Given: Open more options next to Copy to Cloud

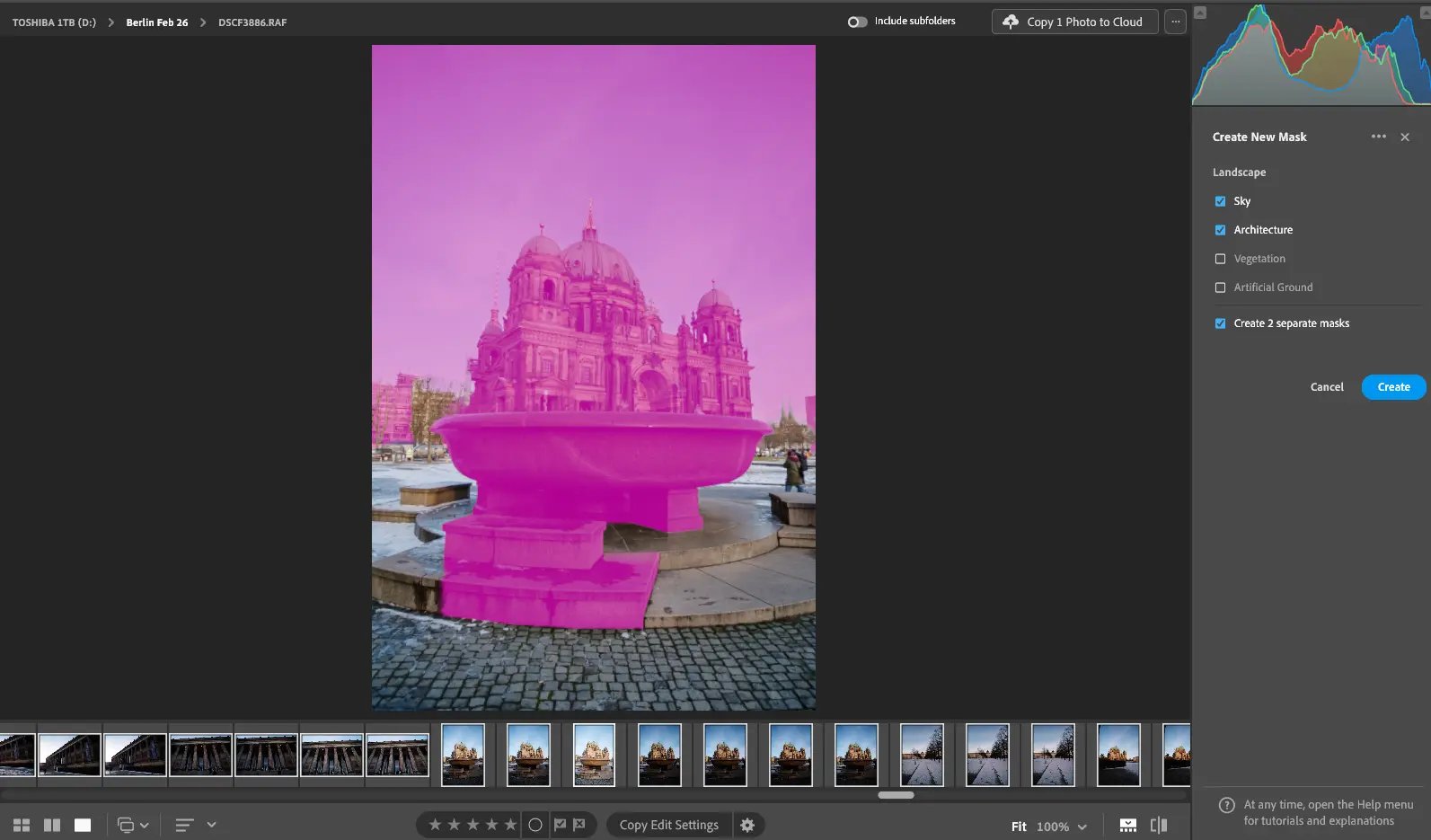Looking at the screenshot, I should click(x=1175, y=22).
